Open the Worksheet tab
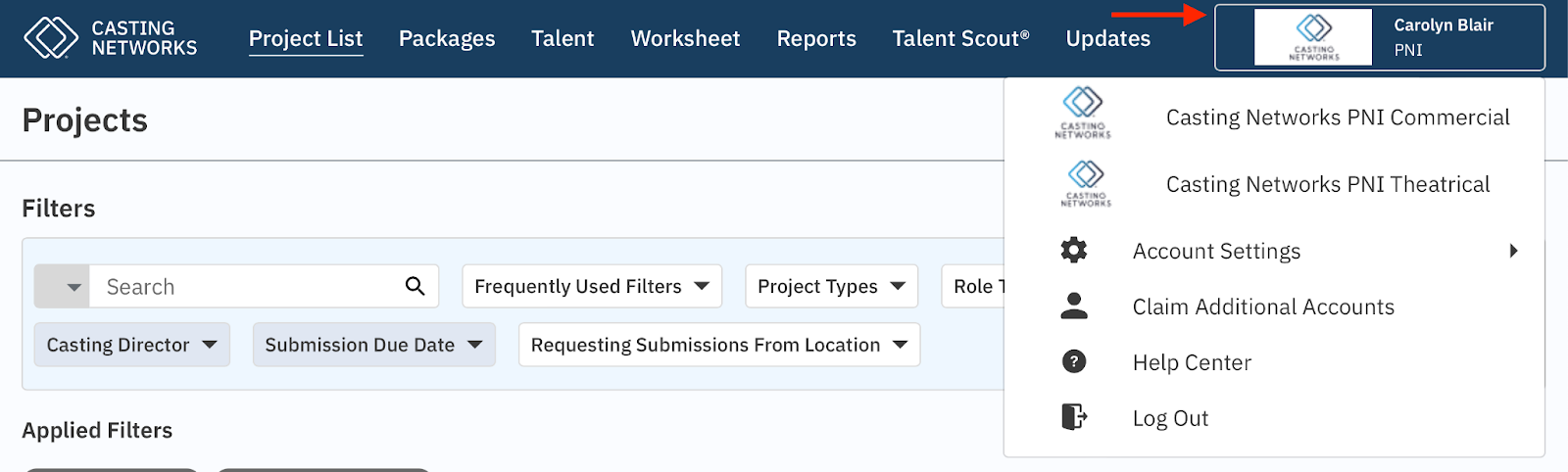Viewport: 1568px width, 472px height. tap(685, 38)
